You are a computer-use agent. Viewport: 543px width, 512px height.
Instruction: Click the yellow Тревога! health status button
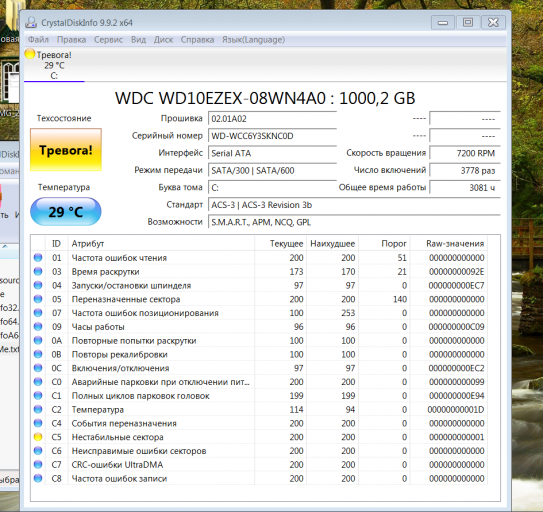66,150
